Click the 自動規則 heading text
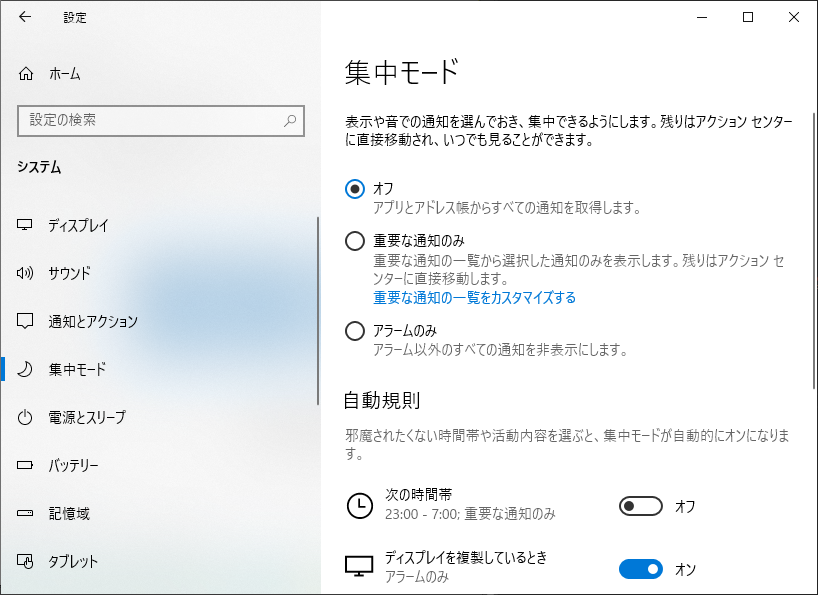 [382, 400]
